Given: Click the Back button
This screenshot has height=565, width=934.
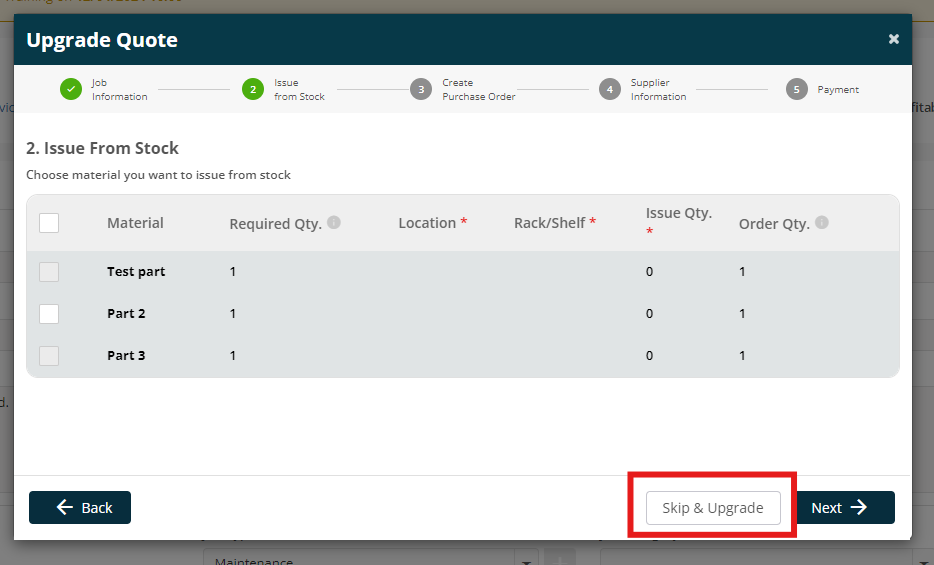Looking at the screenshot, I should [x=80, y=507].
